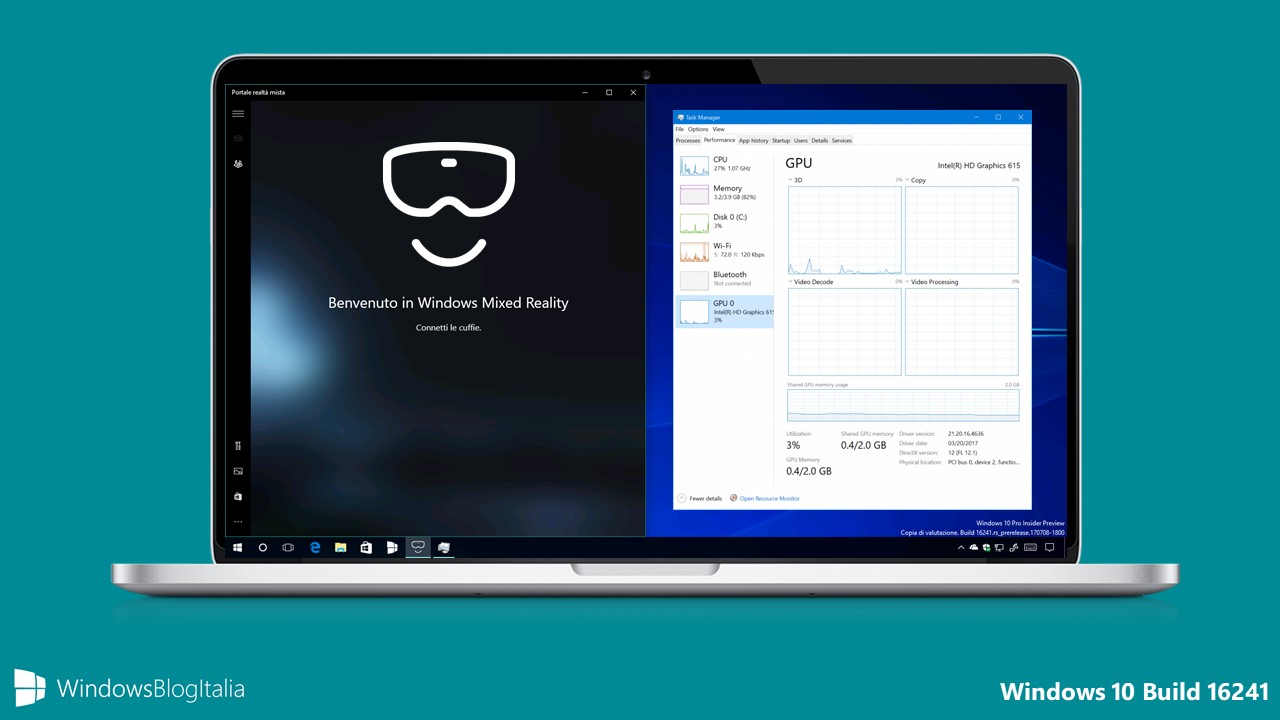Click the touch keyboard tray icon

pos(1030,548)
